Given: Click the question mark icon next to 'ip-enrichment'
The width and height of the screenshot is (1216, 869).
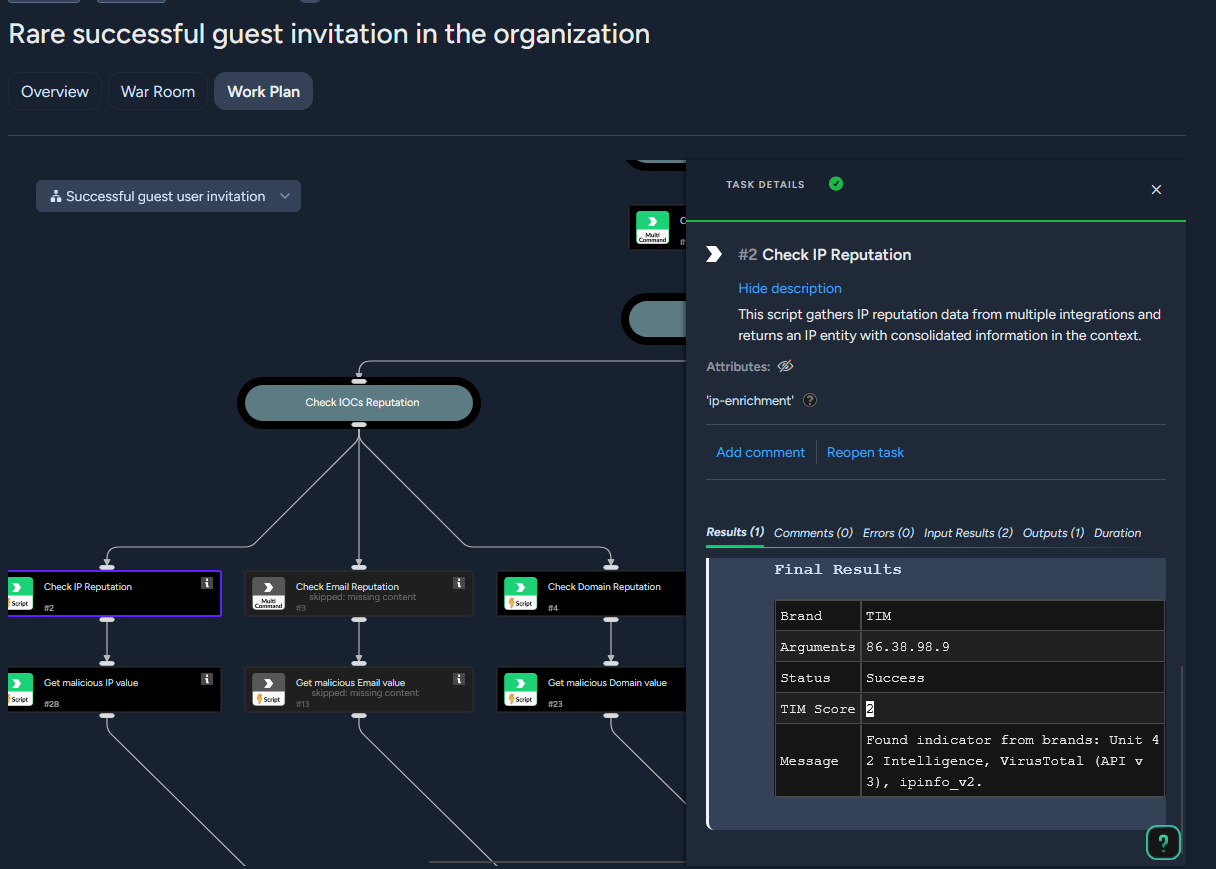Looking at the screenshot, I should point(810,400).
